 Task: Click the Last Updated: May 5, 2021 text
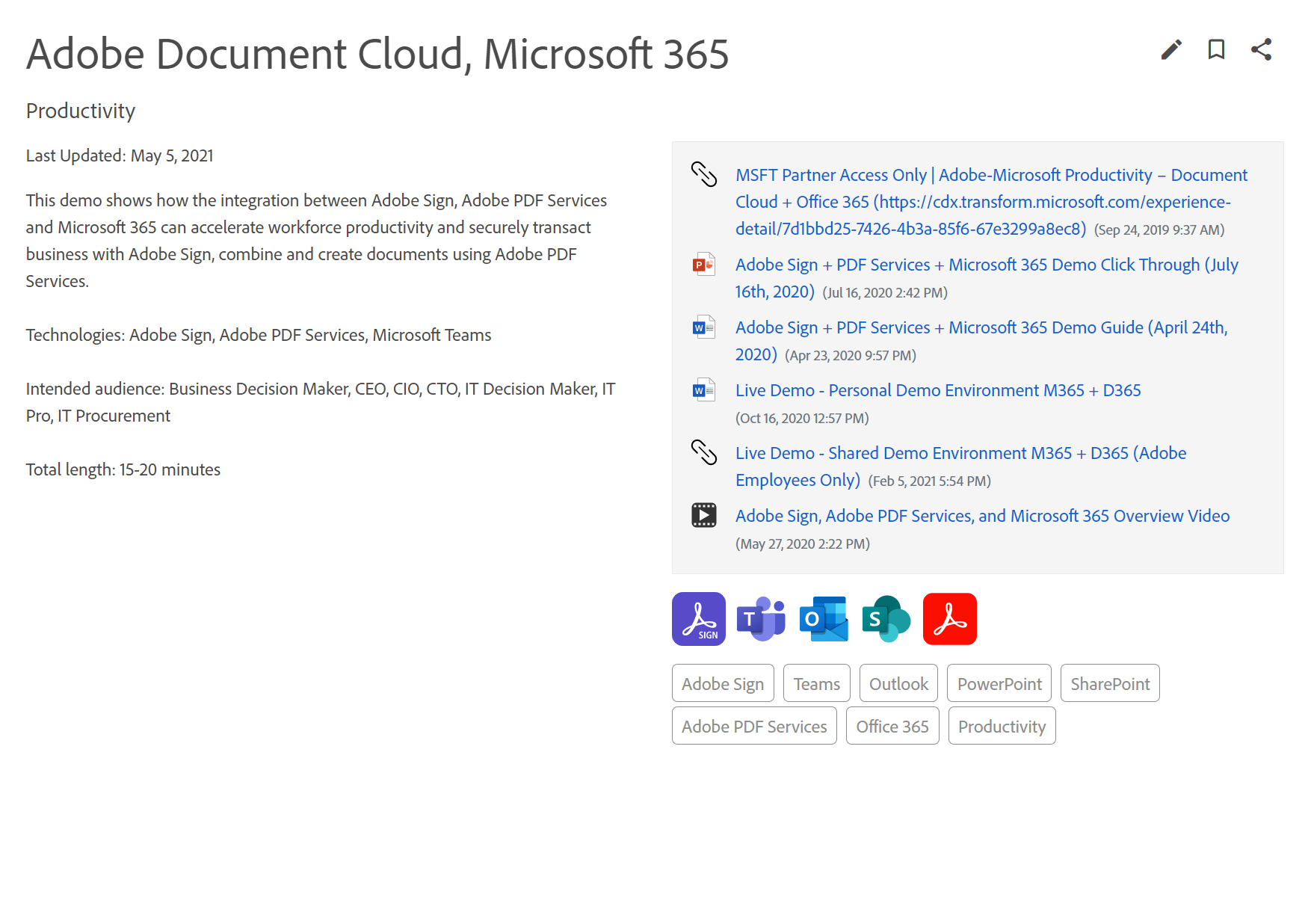120,155
